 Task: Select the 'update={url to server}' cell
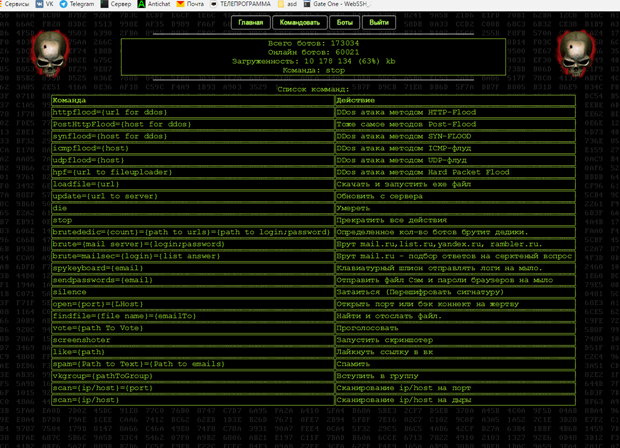click(193, 196)
